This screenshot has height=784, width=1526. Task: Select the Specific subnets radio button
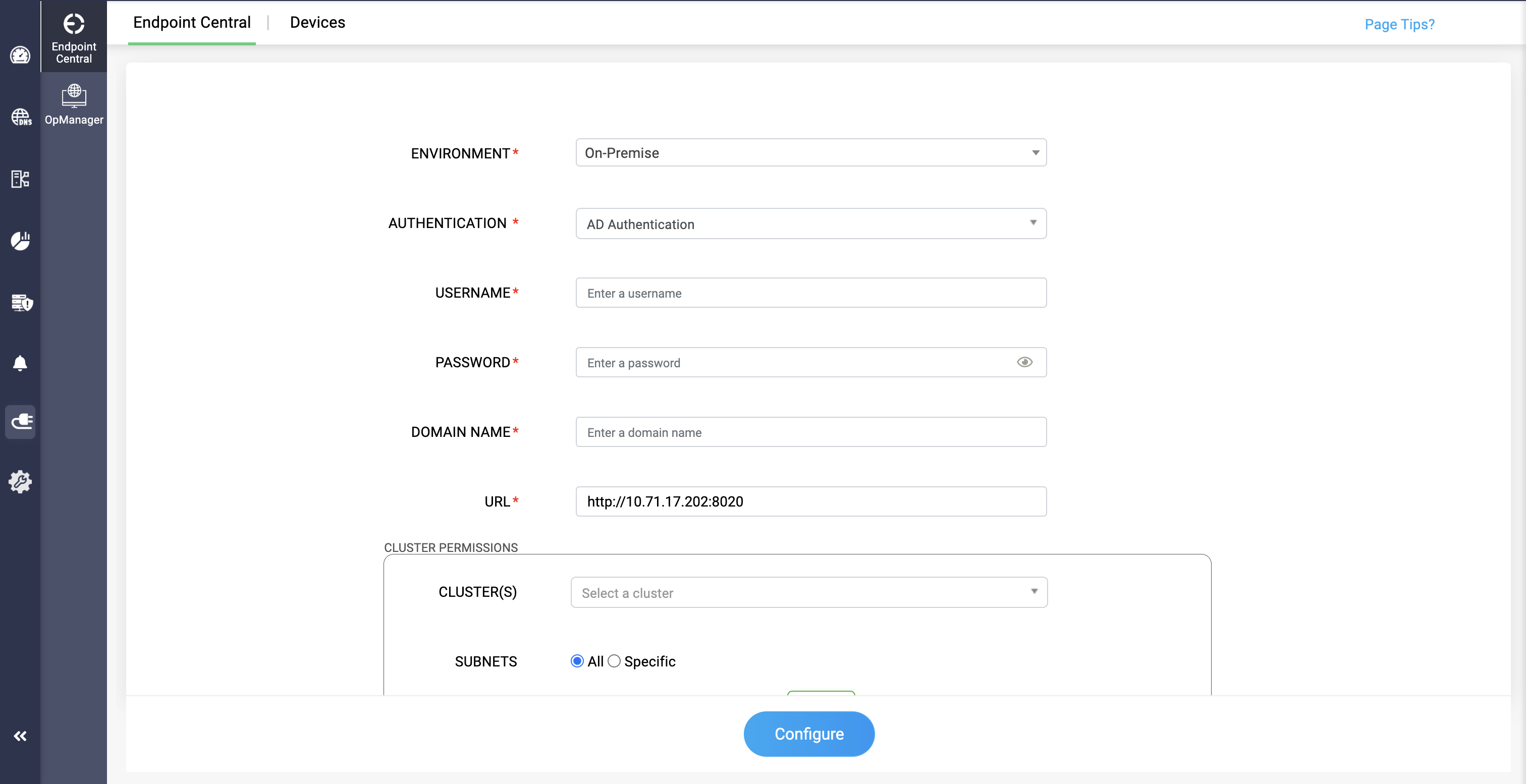click(614, 661)
